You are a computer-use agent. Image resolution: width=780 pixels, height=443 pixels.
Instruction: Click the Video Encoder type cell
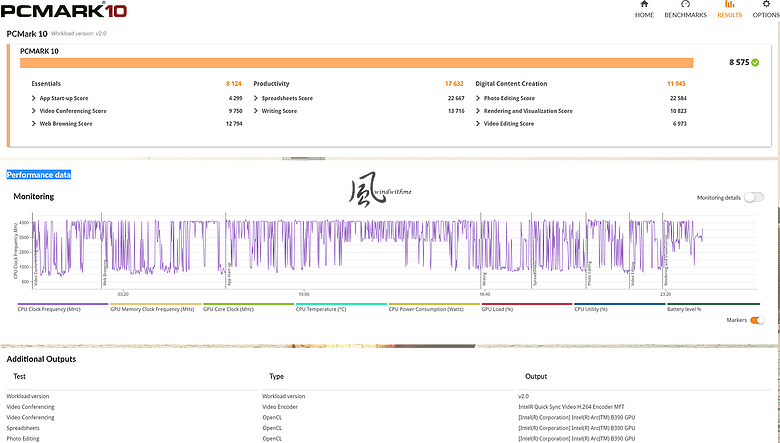[280, 407]
